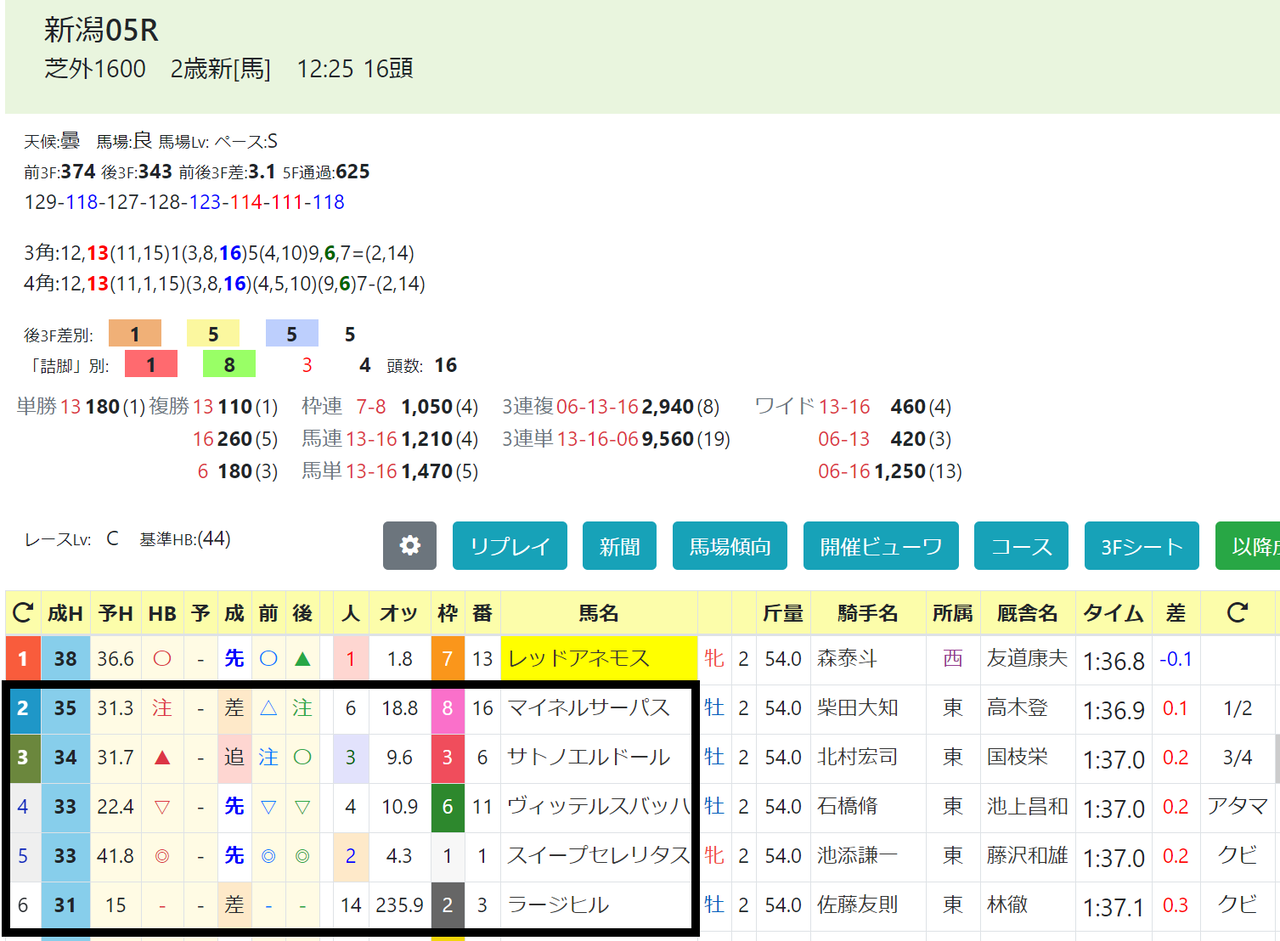Sort by the 予H column header

pos(115,613)
